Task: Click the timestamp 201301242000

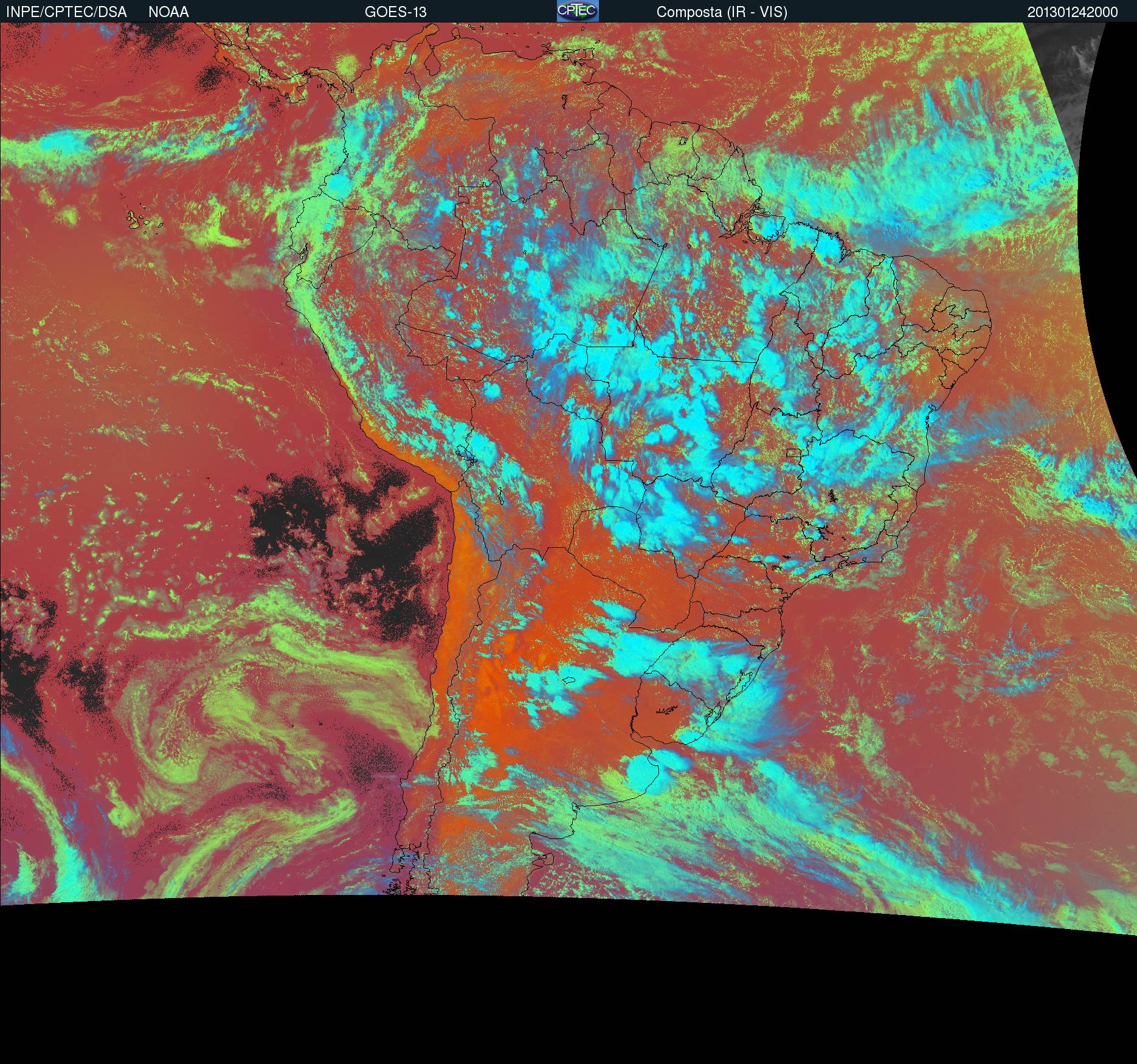Action: (1073, 12)
